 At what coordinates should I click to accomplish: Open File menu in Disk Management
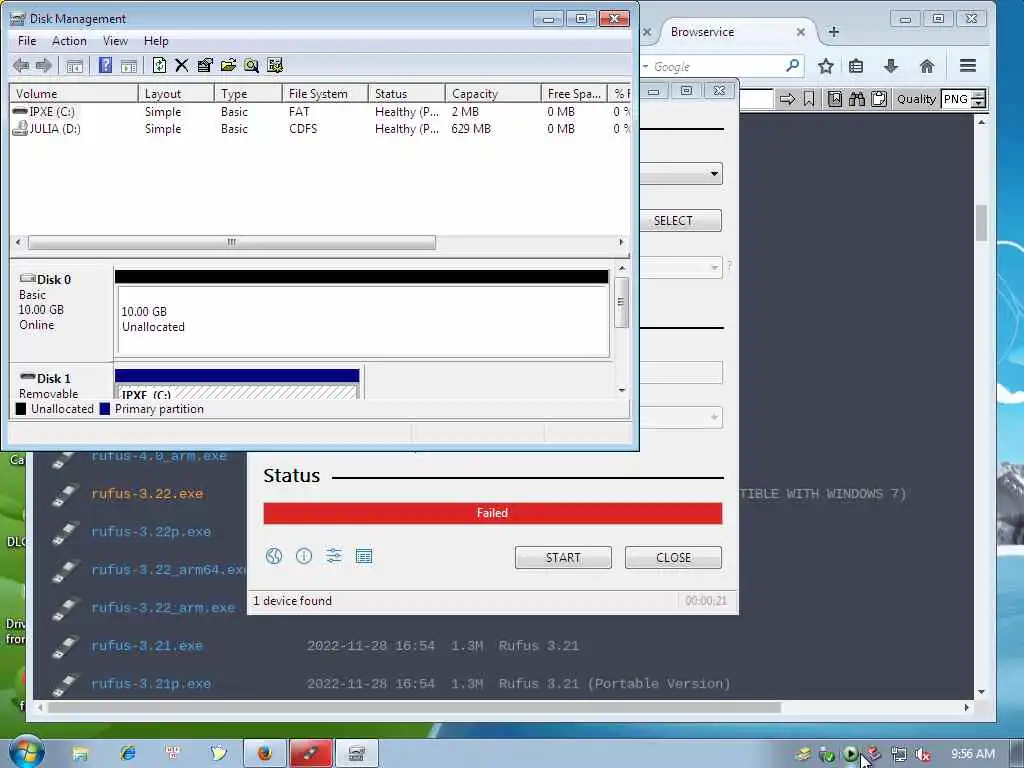click(x=27, y=41)
